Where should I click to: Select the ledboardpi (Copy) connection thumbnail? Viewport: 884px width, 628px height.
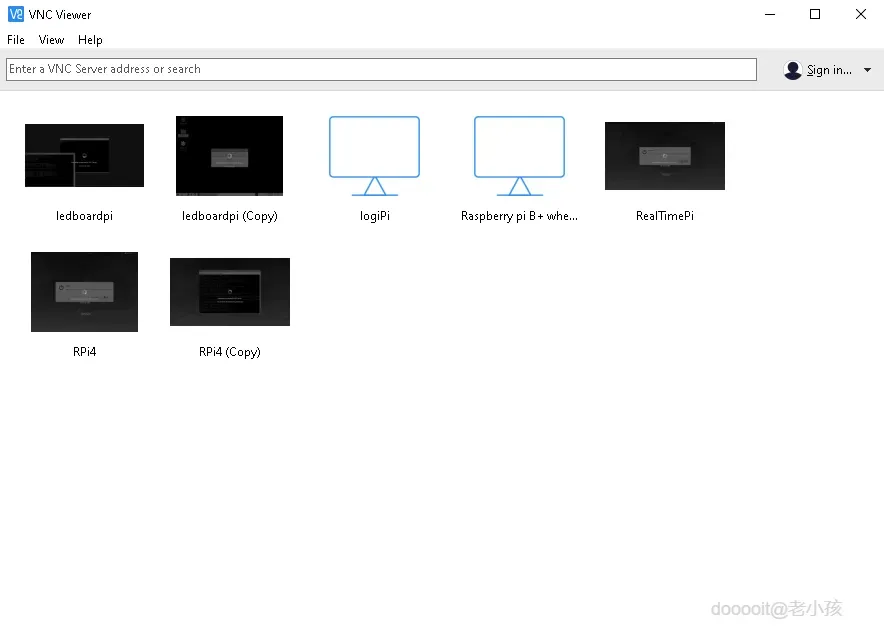[x=229, y=156]
